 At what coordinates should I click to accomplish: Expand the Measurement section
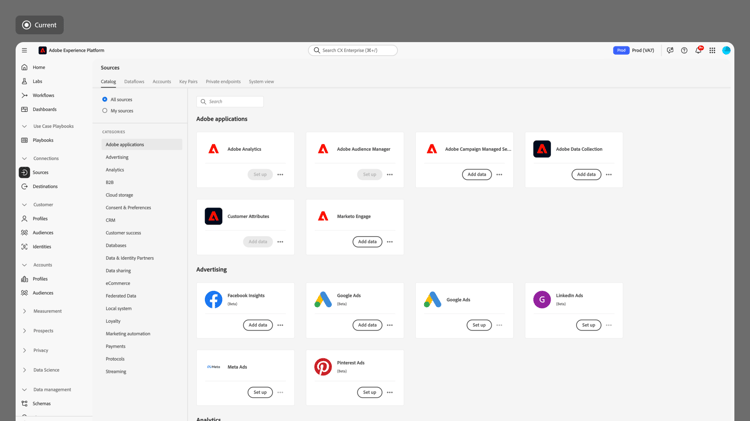click(x=24, y=311)
